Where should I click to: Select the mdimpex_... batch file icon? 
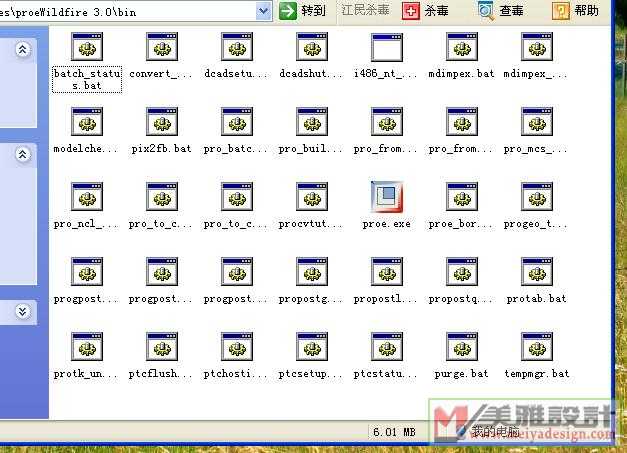[x=537, y=47]
